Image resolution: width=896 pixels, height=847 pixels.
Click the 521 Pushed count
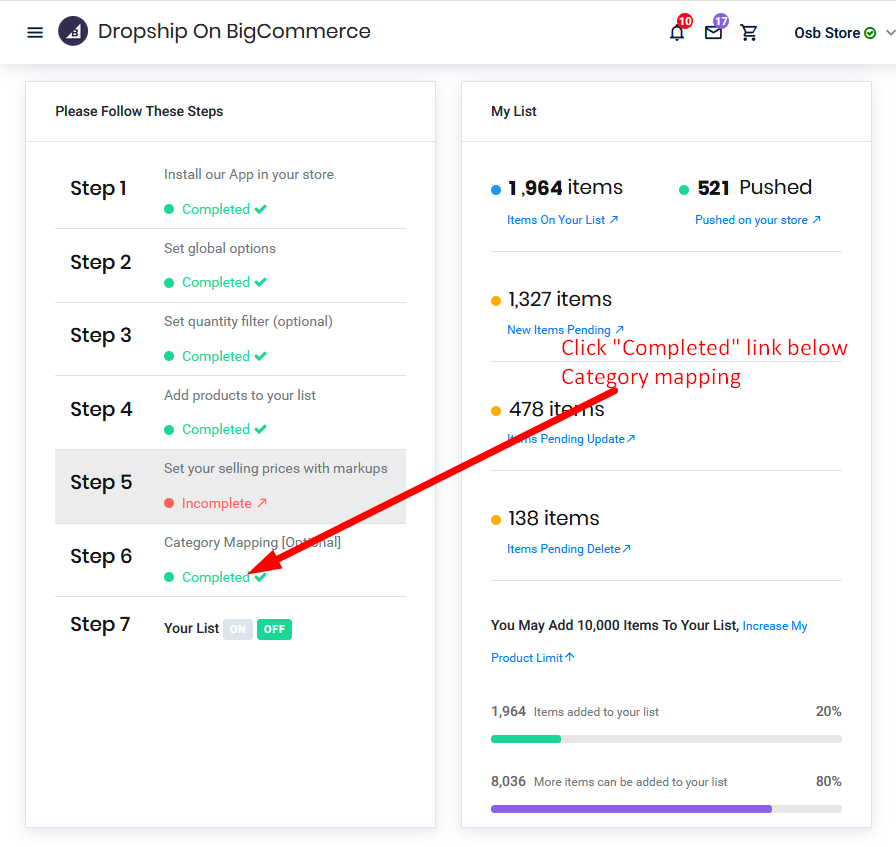coord(754,187)
